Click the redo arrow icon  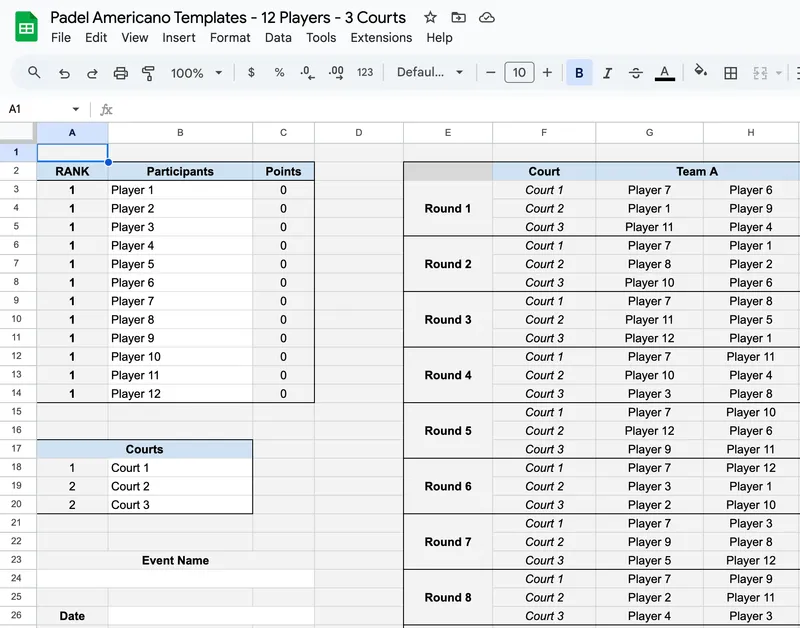coord(92,73)
